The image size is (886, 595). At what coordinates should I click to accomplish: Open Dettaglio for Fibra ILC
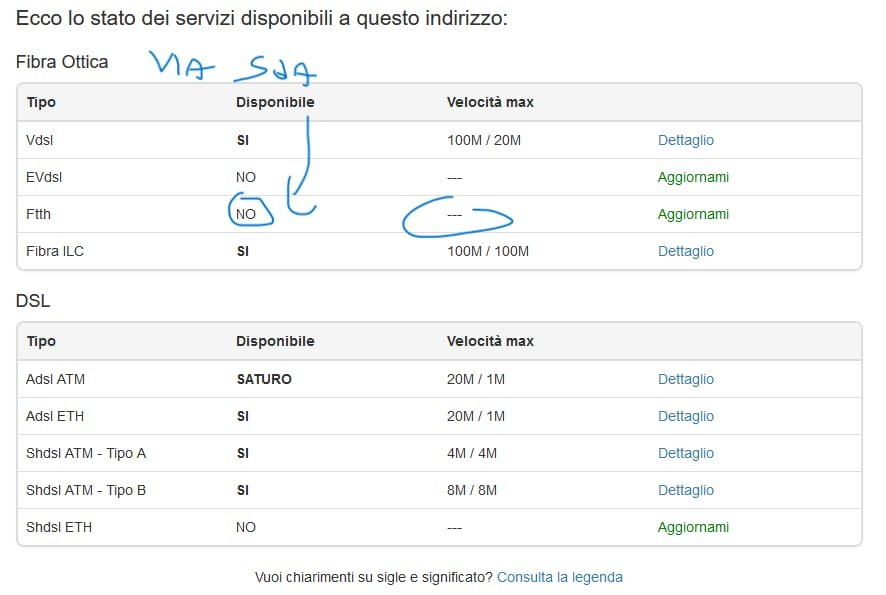(685, 251)
